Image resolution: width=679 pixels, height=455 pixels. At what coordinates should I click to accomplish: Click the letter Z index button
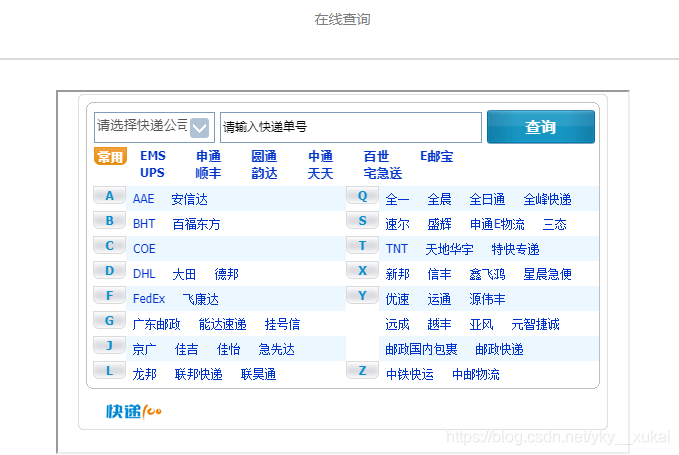pyautogui.click(x=362, y=371)
